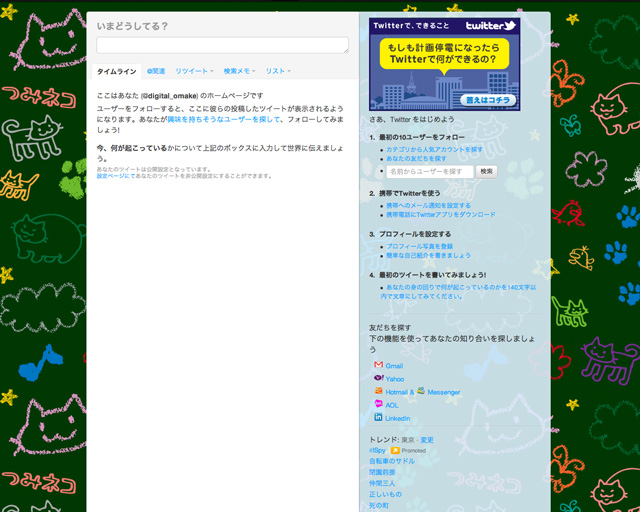Click the Messenger icon
The image size is (640, 512).
point(421,391)
